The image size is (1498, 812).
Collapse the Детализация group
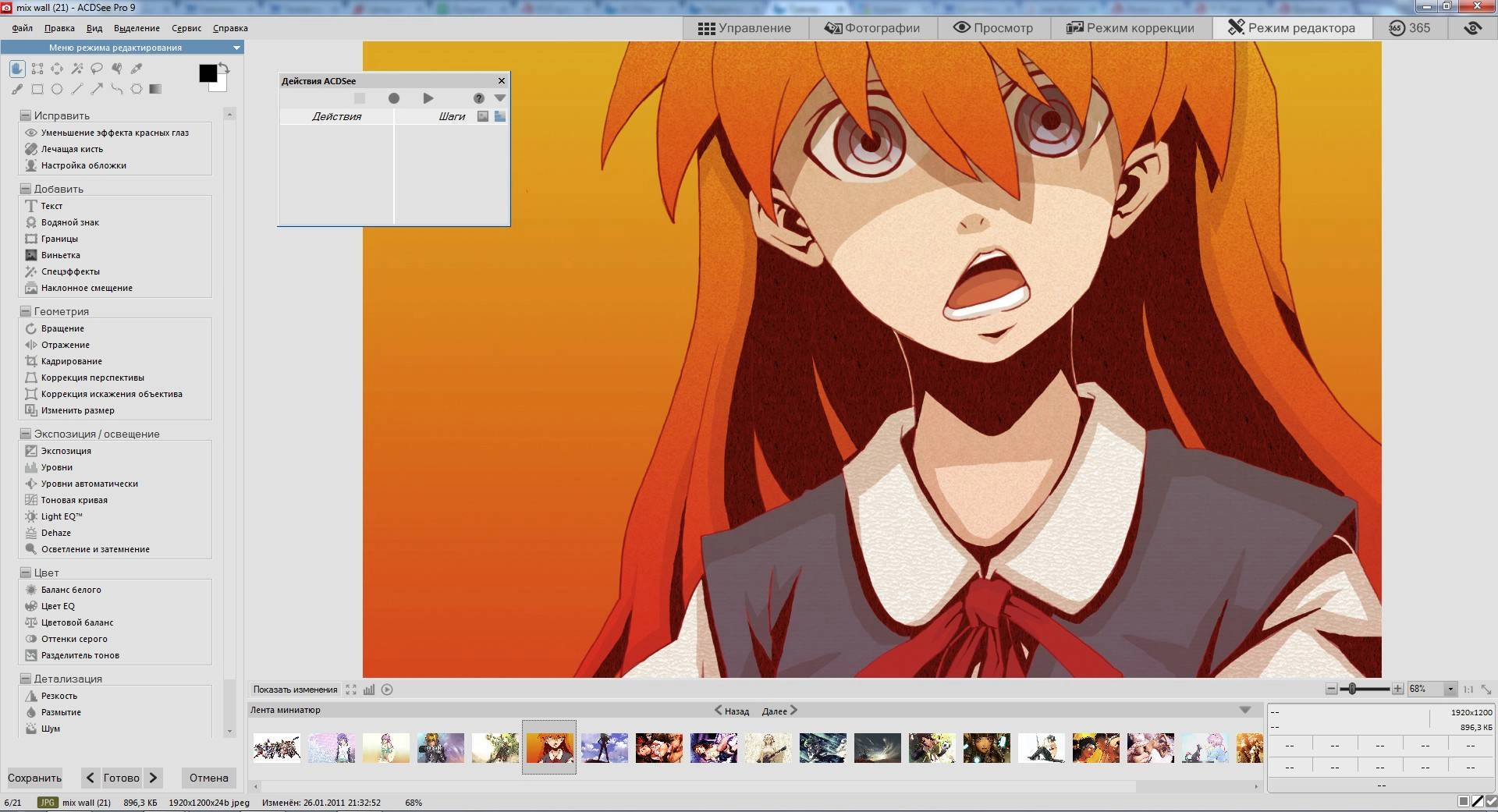tap(25, 679)
